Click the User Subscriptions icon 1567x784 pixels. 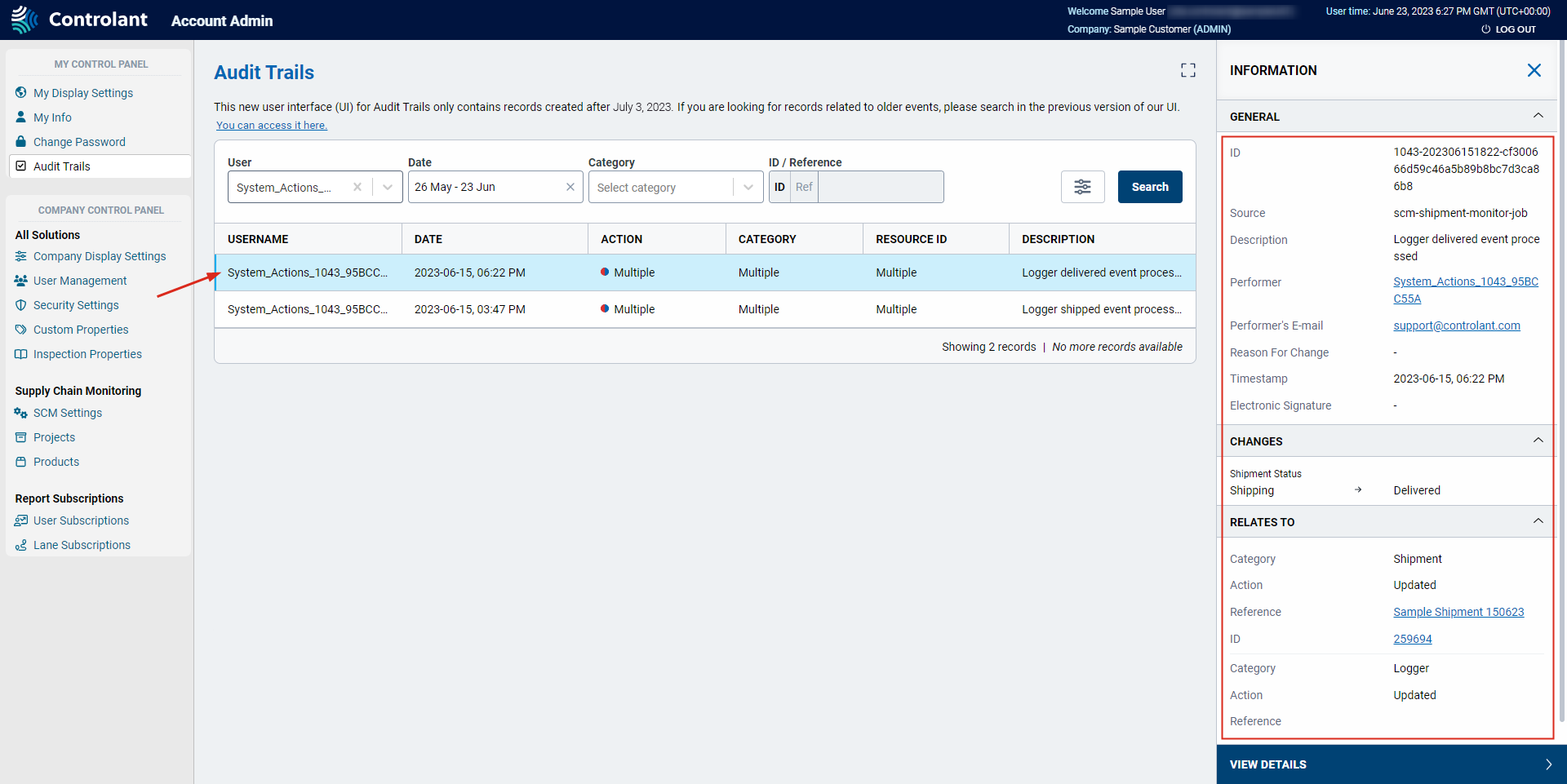point(21,520)
